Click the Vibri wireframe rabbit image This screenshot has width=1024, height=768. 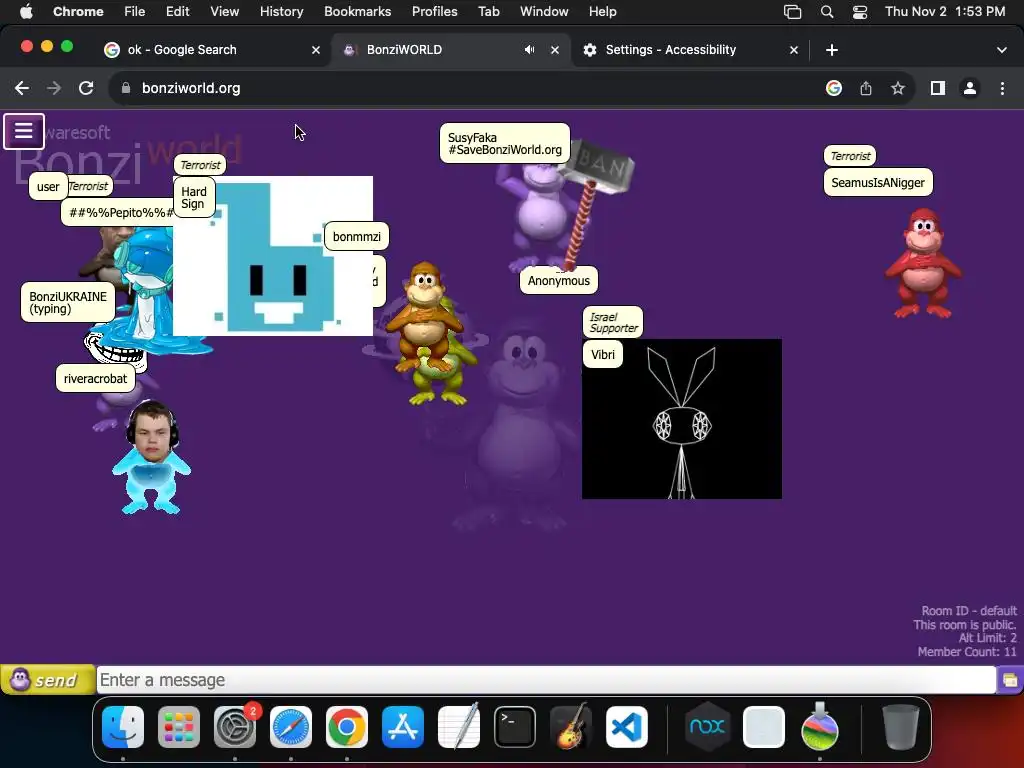(x=682, y=419)
